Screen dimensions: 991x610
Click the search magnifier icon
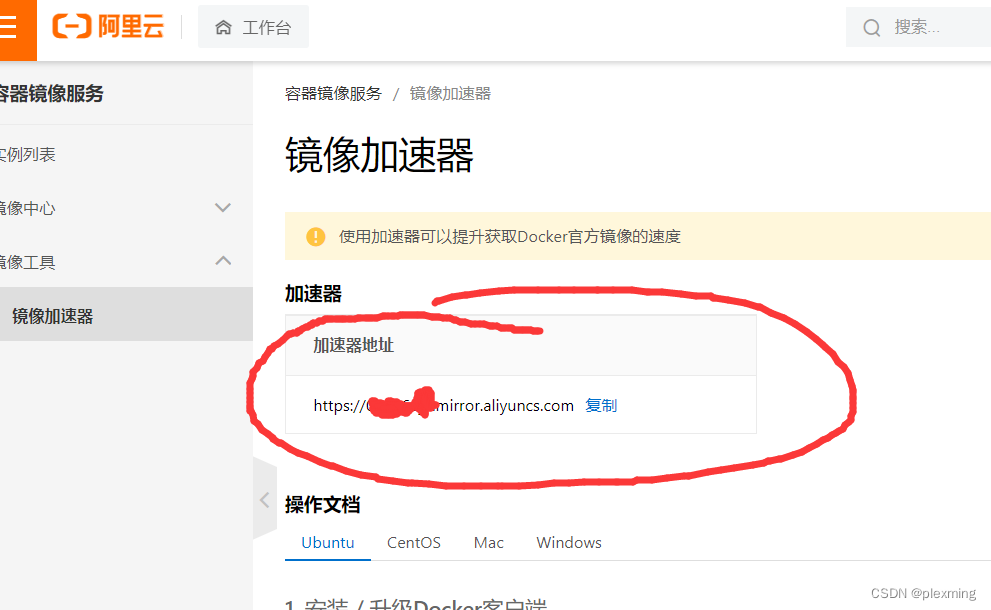click(872, 28)
